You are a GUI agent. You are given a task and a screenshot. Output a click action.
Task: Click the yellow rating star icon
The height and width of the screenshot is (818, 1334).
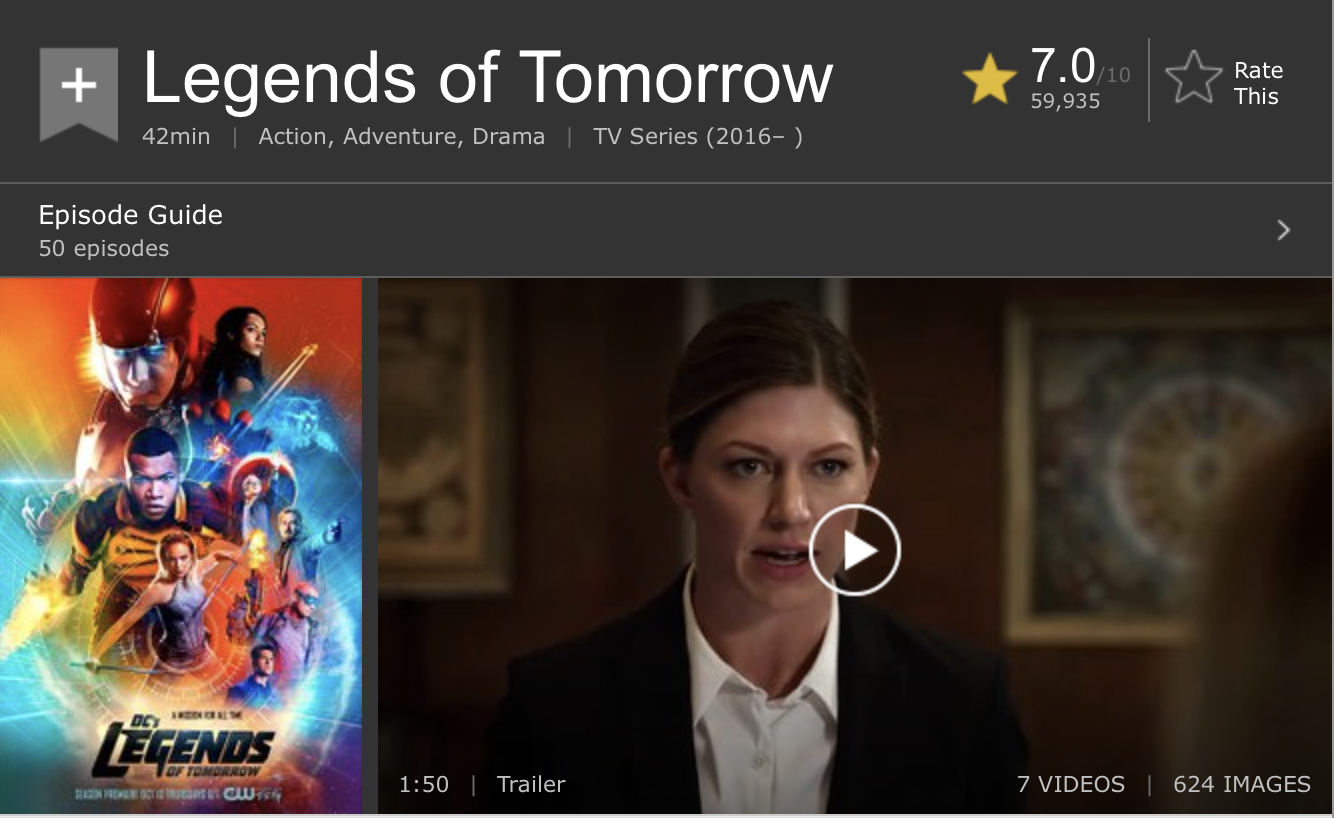coord(989,81)
